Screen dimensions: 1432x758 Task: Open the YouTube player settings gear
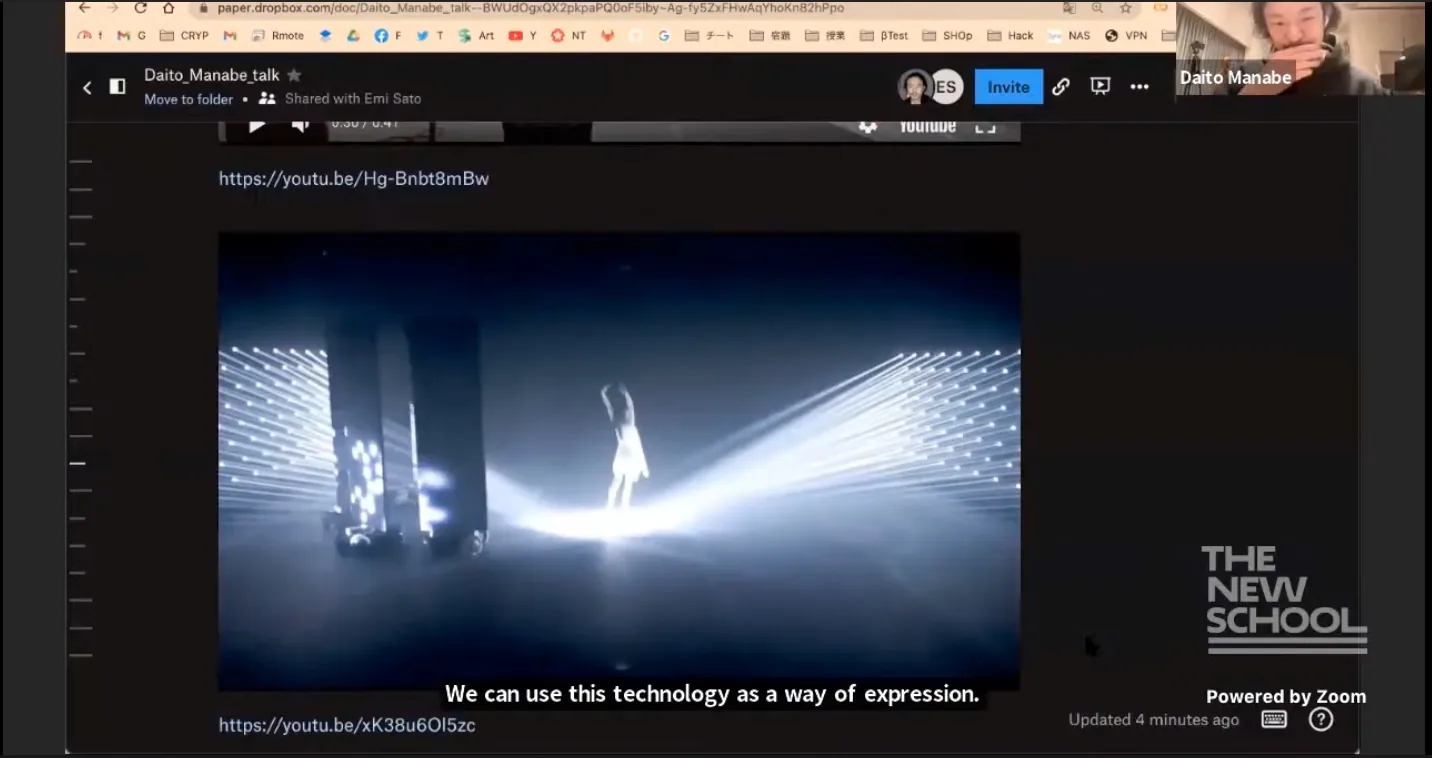(868, 128)
